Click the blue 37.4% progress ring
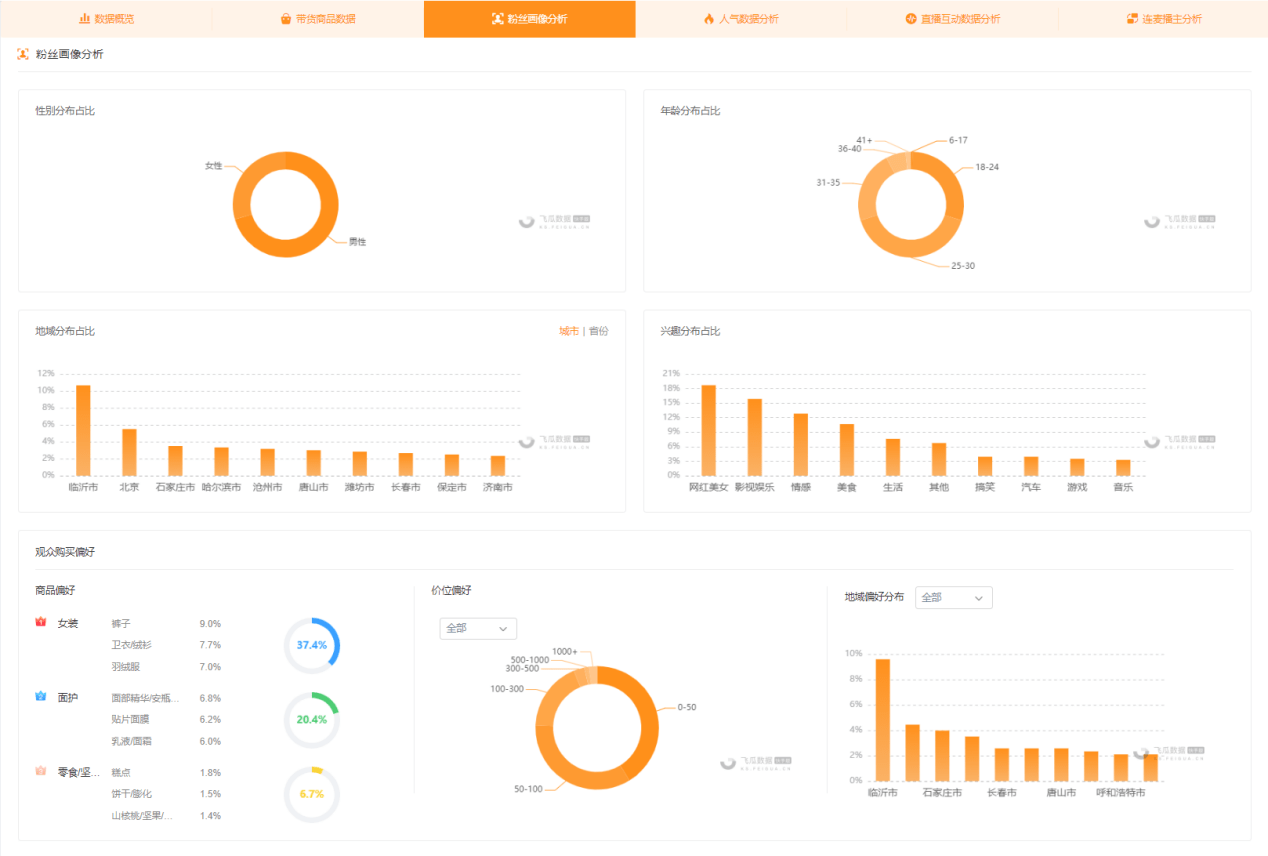Screen dimensions: 1268x856 tap(312, 645)
